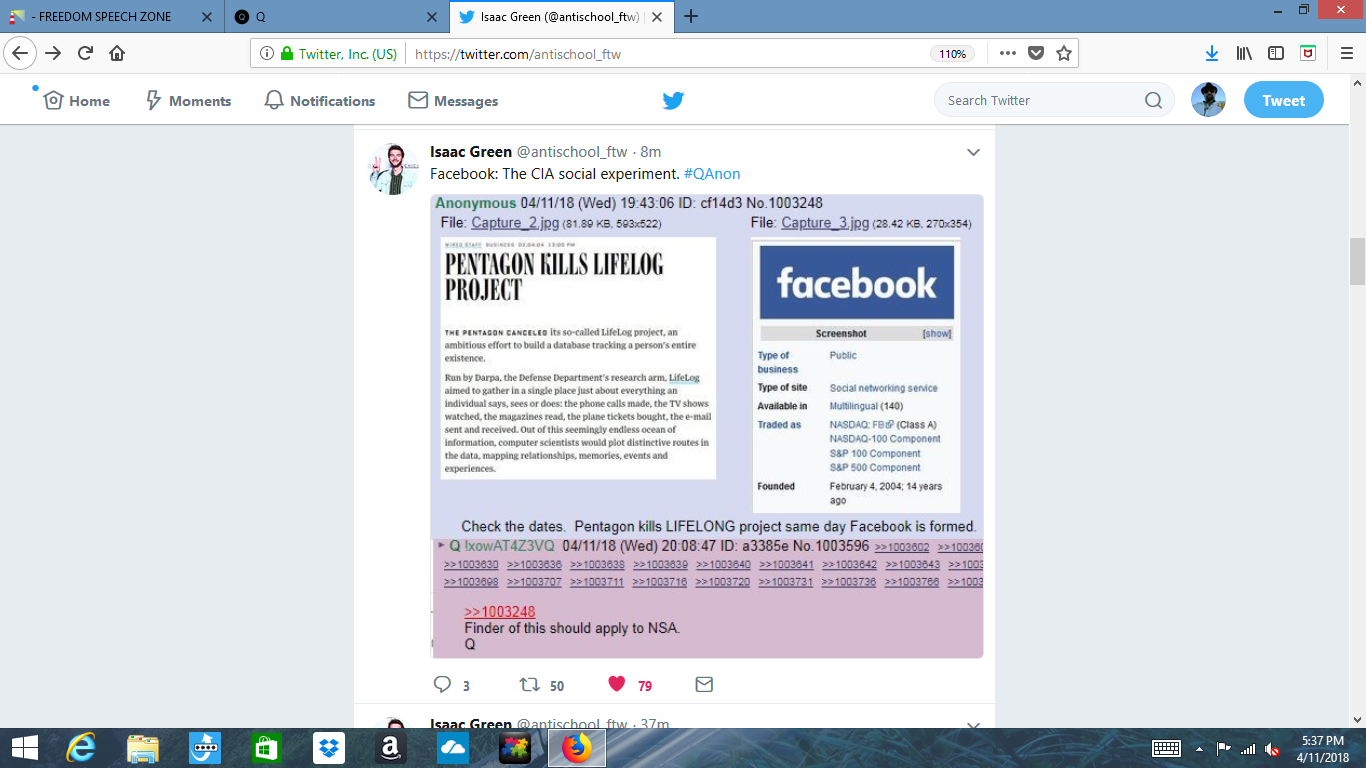This screenshot has width=1366, height=768.
Task: Toggle the red heart like button
Action: pos(616,684)
